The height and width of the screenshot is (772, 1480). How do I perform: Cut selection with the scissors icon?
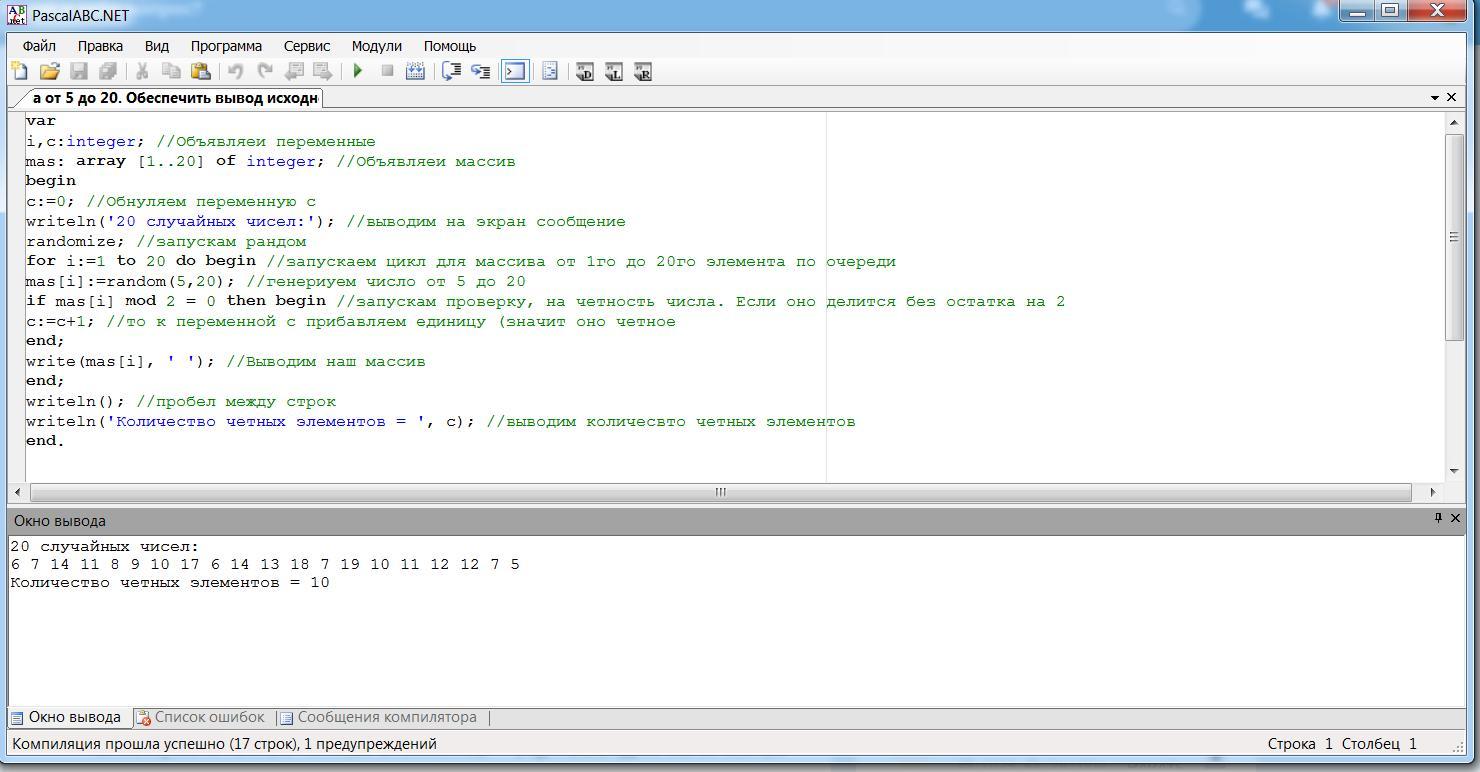tap(142, 71)
